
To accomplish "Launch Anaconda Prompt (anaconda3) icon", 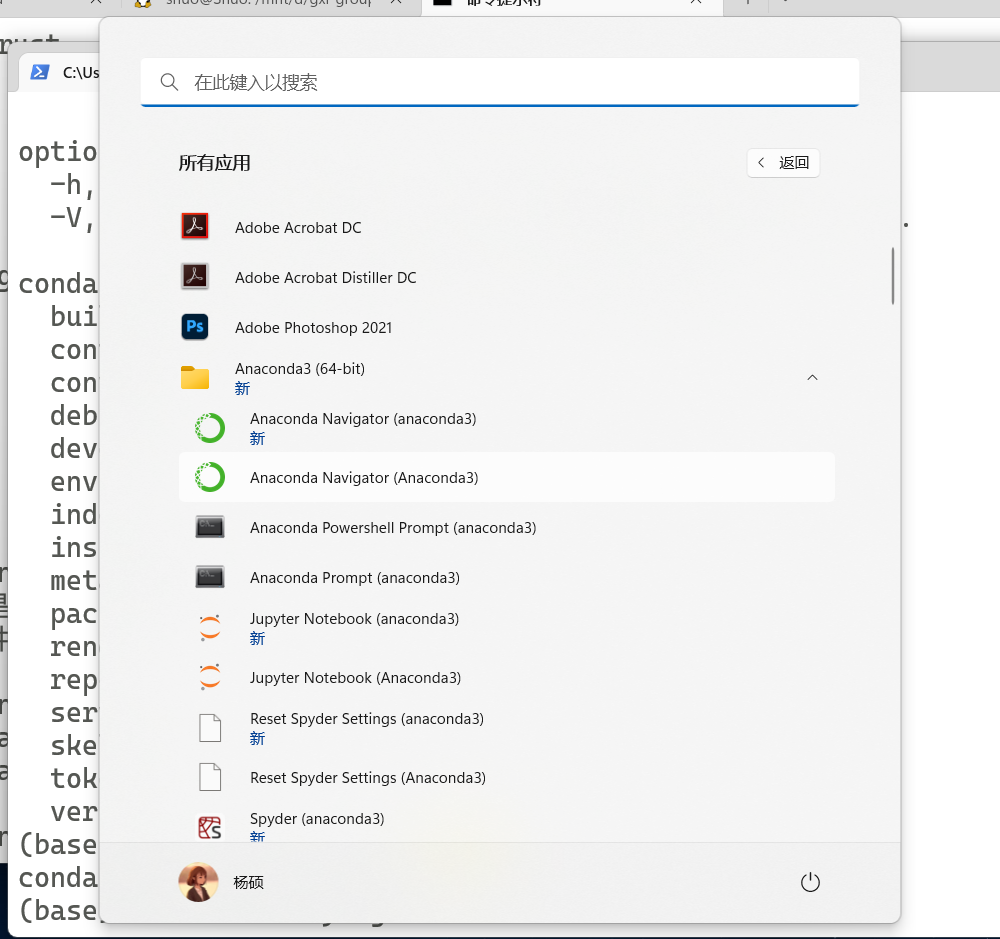I will coord(210,577).
